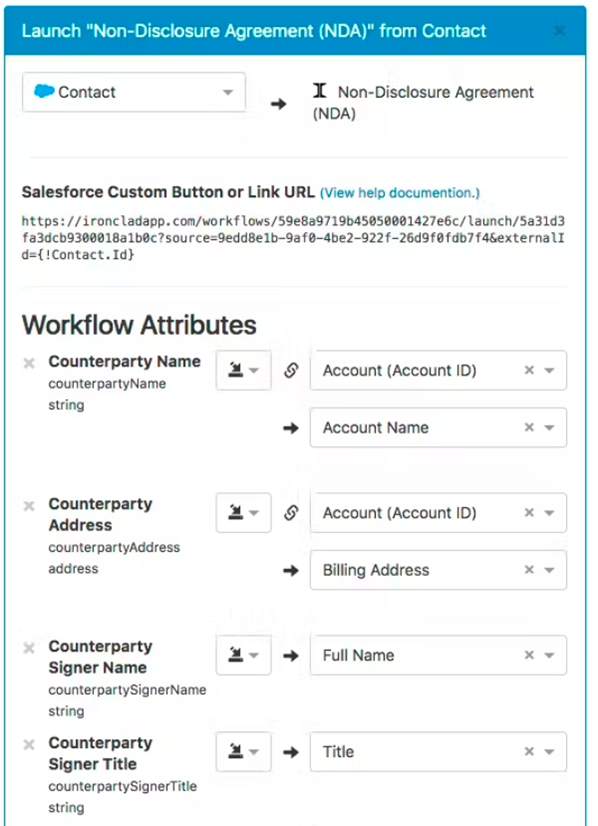Click the counterpartySignerTitle key text

click(x=122, y=786)
